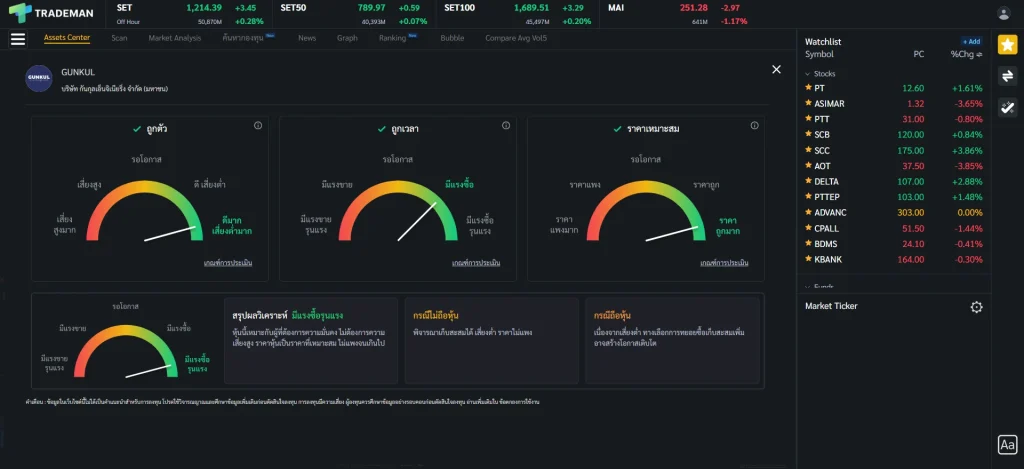1024x469 pixels.
Task: Open the Bubble tab
Action: coord(452,38)
